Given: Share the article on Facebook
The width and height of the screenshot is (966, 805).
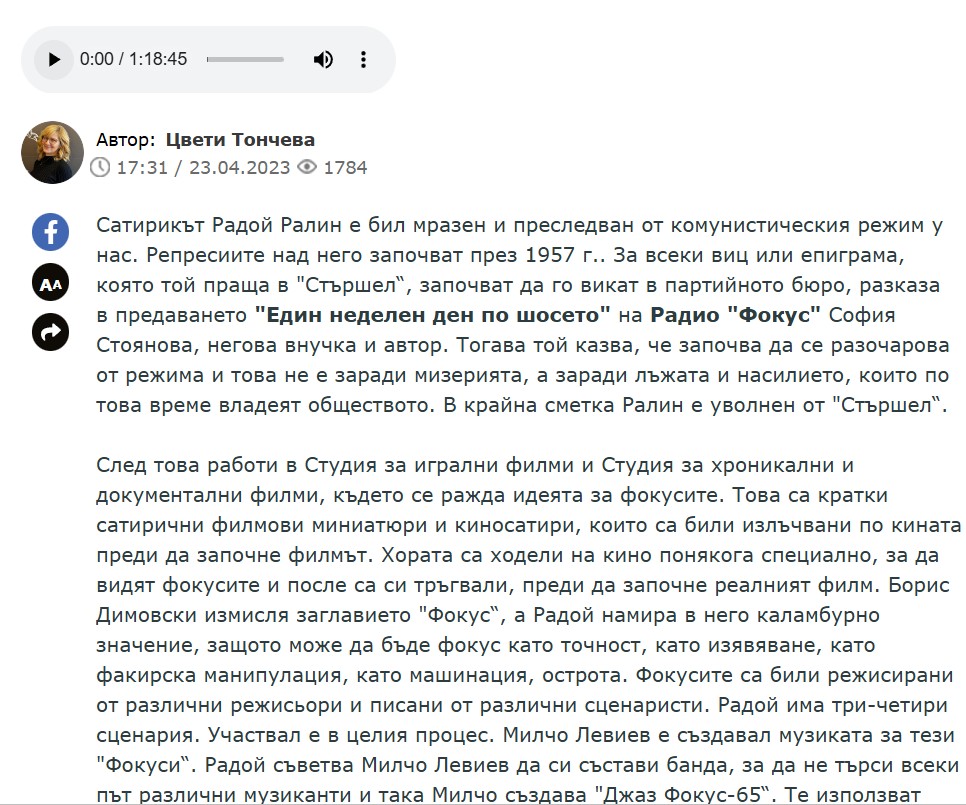Looking at the screenshot, I should [x=50, y=233].
